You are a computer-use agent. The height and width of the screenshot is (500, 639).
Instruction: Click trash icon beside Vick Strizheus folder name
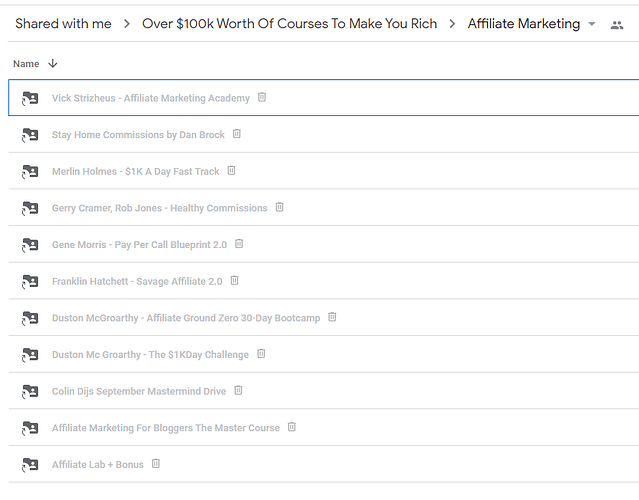262,97
